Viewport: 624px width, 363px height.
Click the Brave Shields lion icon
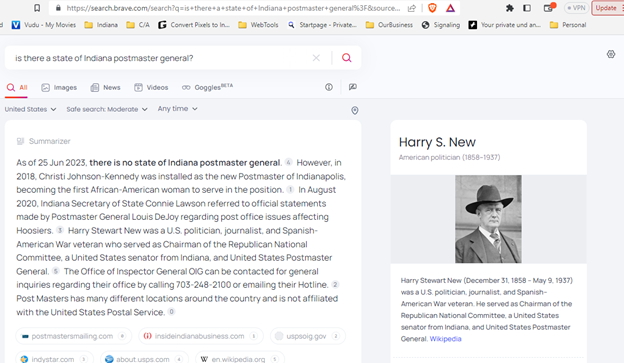click(x=432, y=8)
